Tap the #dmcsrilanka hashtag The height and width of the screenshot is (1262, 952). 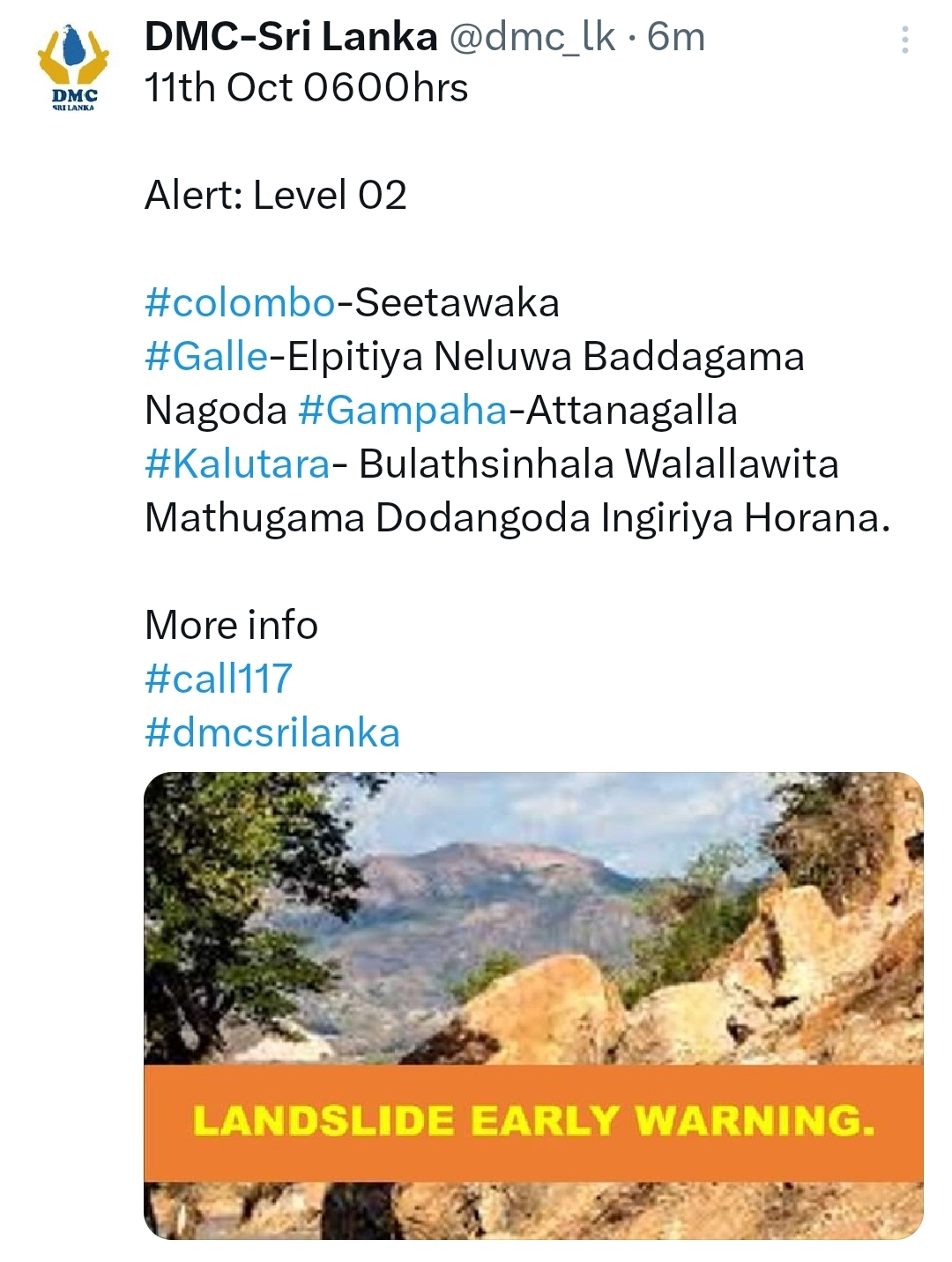272,732
